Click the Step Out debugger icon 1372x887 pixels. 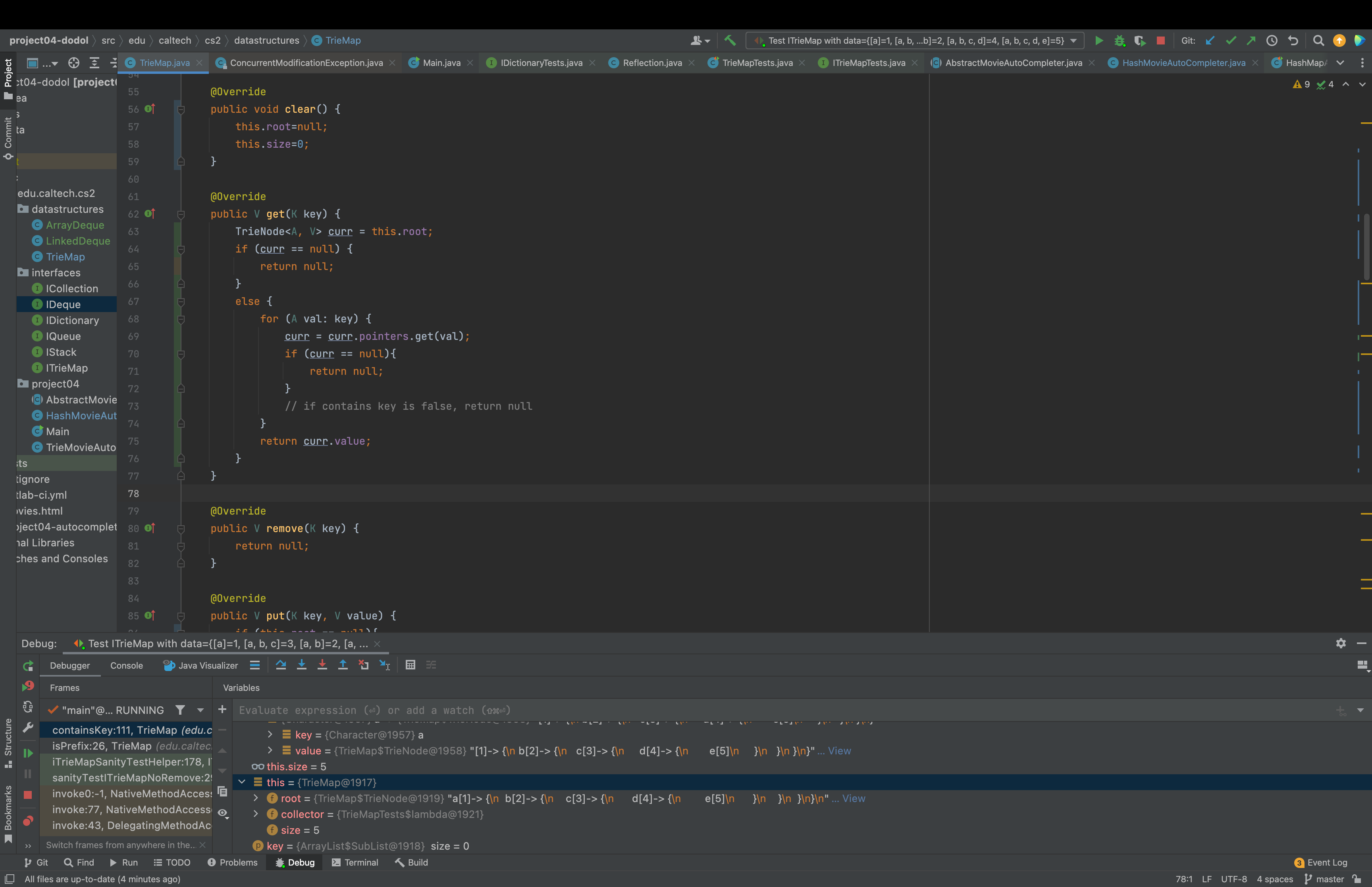[343, 665]
